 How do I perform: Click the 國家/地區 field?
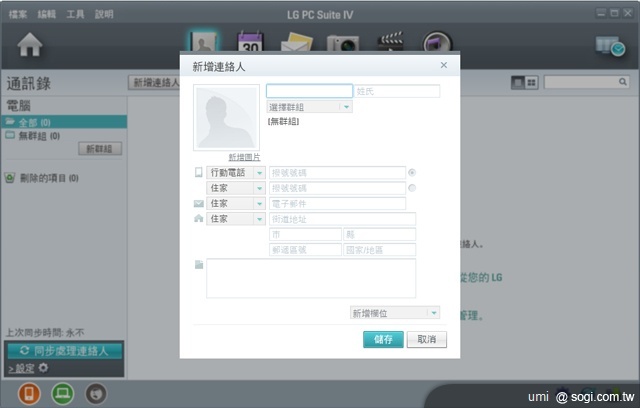click(x=380, y=250)
